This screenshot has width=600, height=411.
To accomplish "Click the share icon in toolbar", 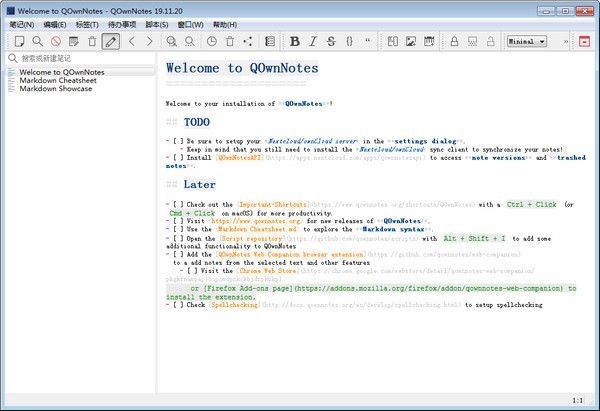I will point(247,41).
